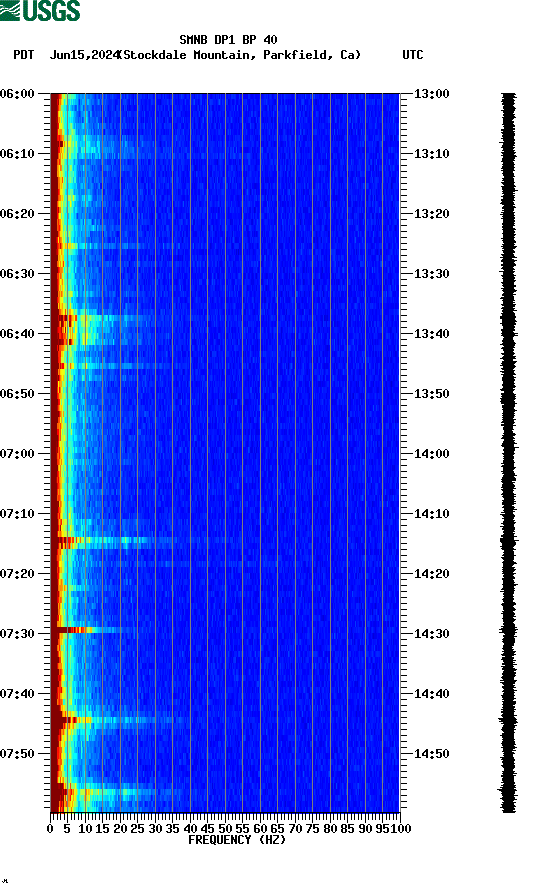Click the '100' frequency axis tick label

pyautogui.click(x=401, y=829)
